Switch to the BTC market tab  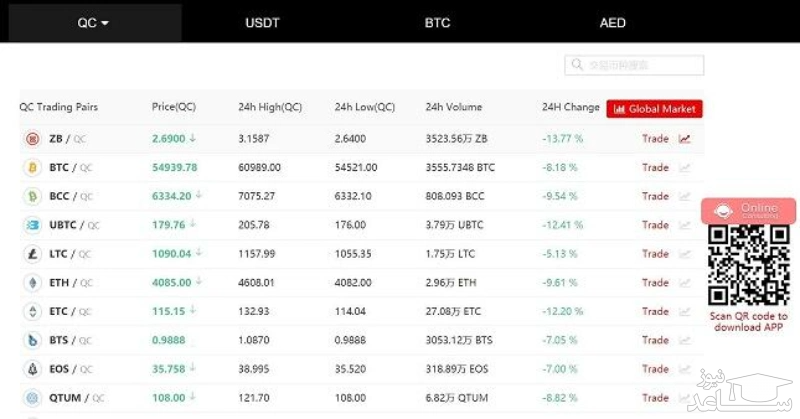click(x=437, y=22)
